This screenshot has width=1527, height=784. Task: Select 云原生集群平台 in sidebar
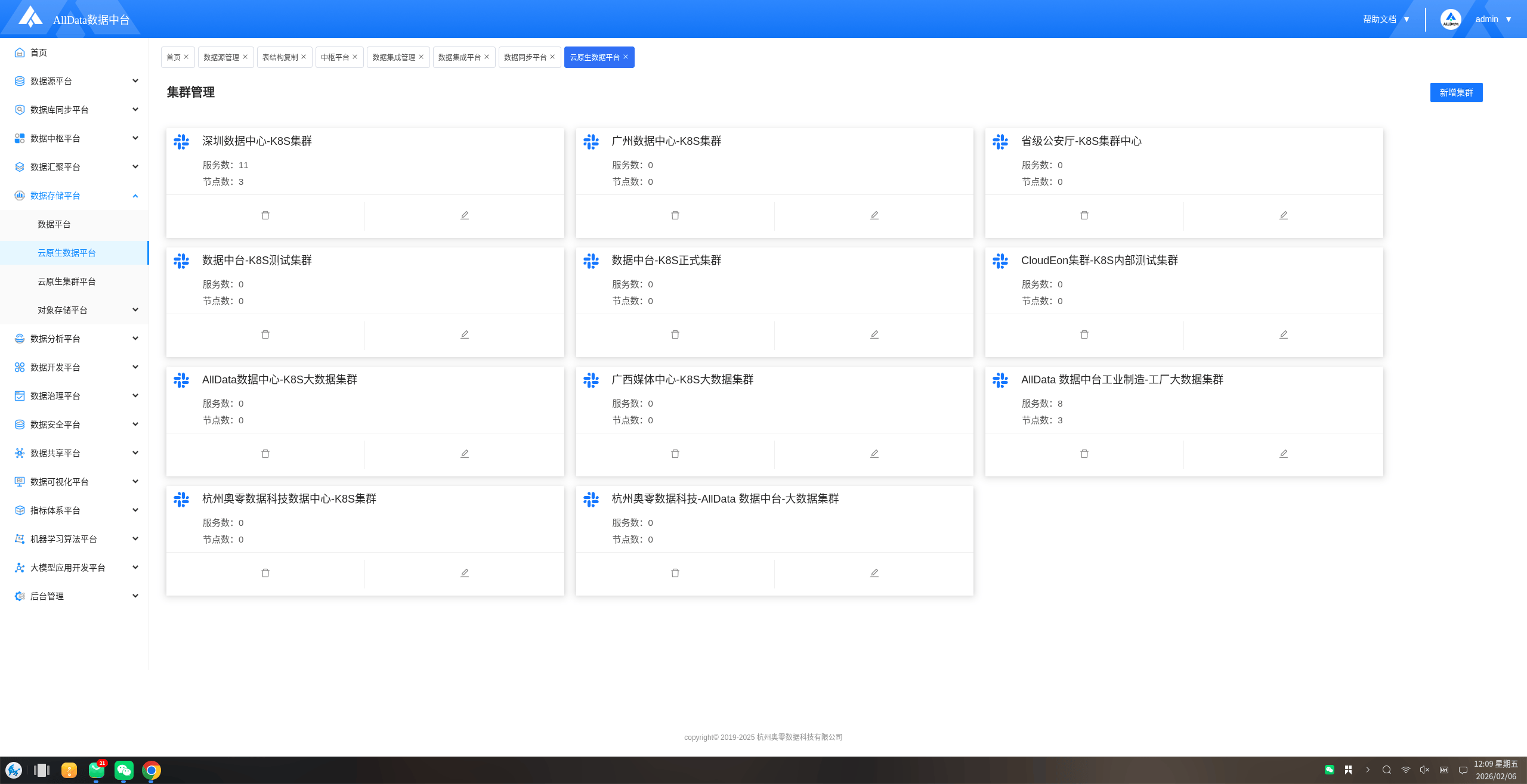(67, 281)
